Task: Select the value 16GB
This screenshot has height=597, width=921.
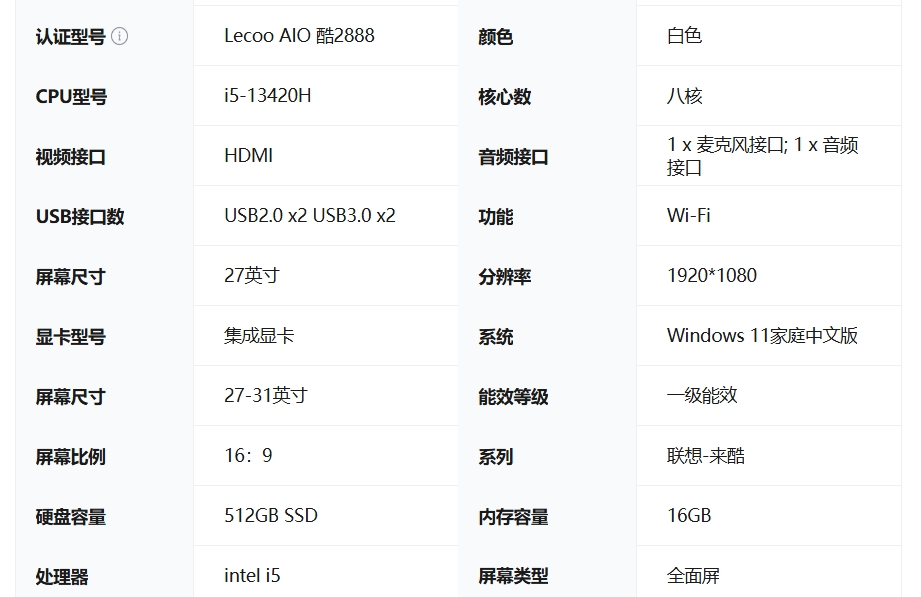Action: (x=689, y=515)
